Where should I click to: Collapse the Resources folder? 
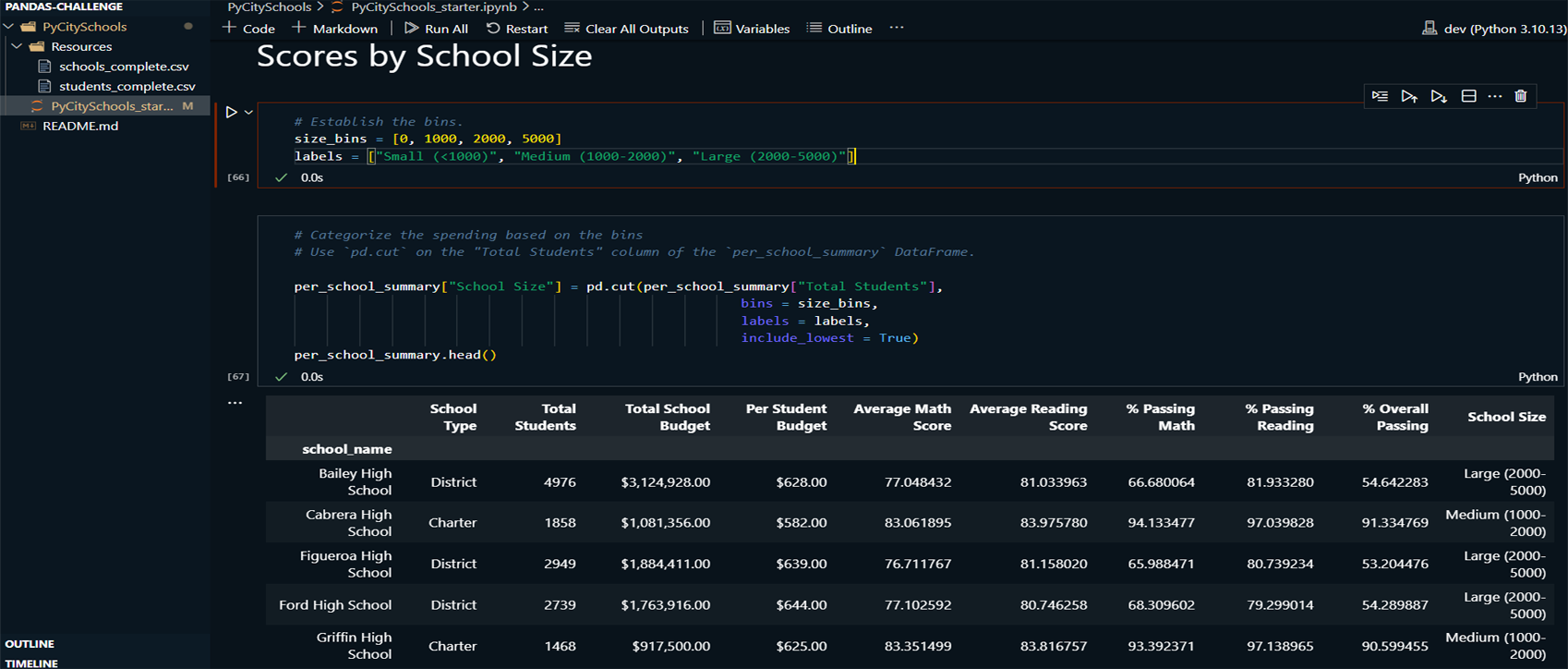18,46
